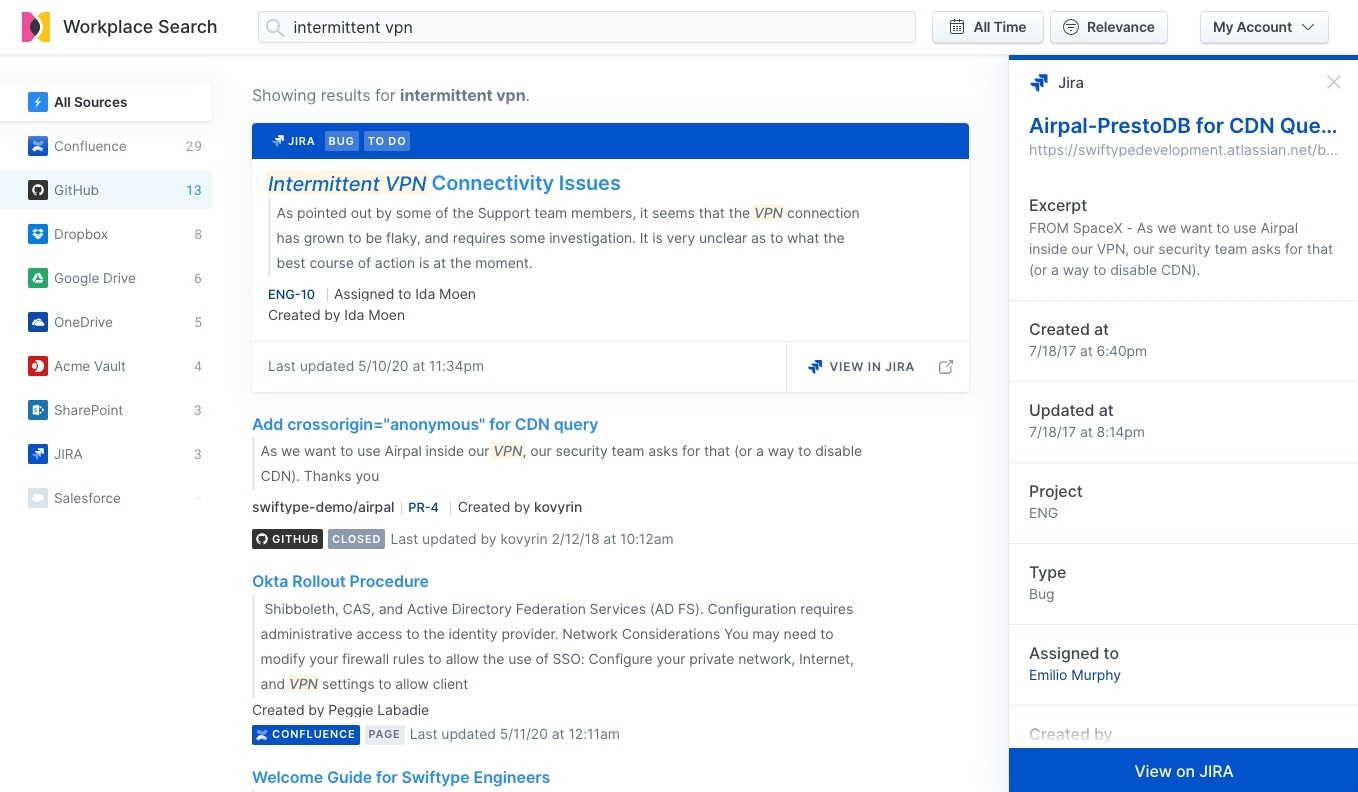
Task: Filter results by Acme Vault source
Action: (106, 366)
